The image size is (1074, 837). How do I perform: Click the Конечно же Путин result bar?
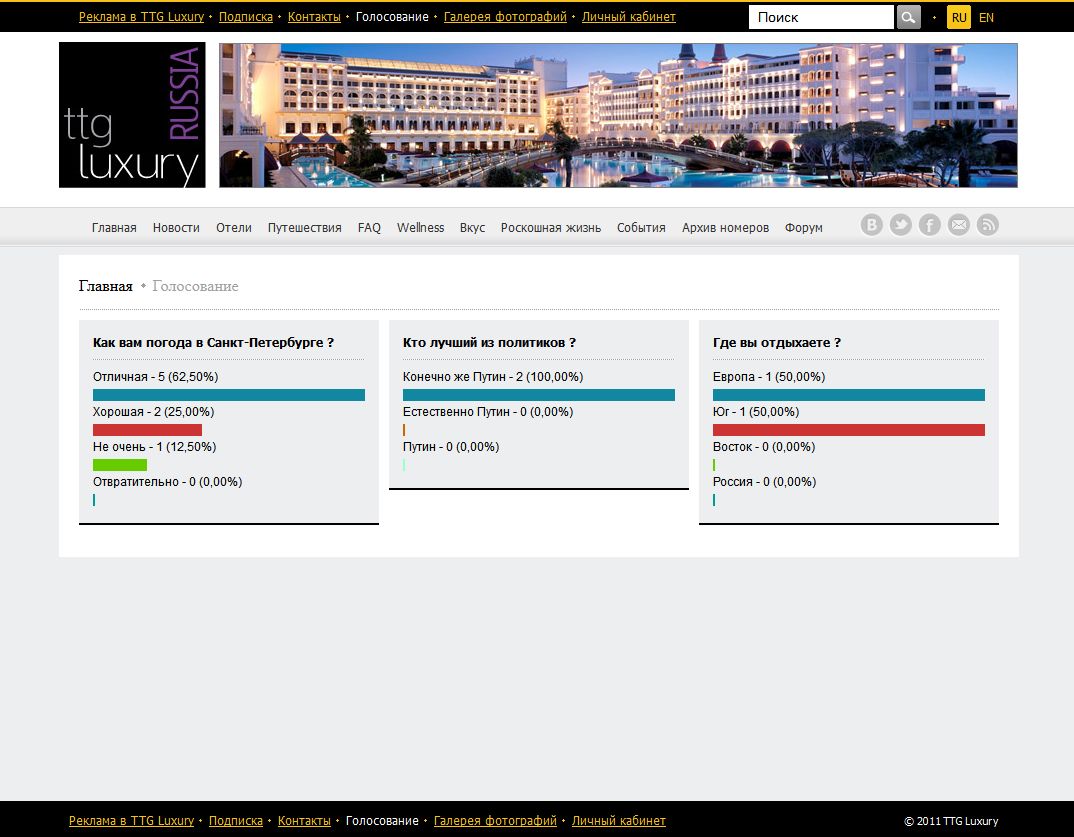pos(538,395)
